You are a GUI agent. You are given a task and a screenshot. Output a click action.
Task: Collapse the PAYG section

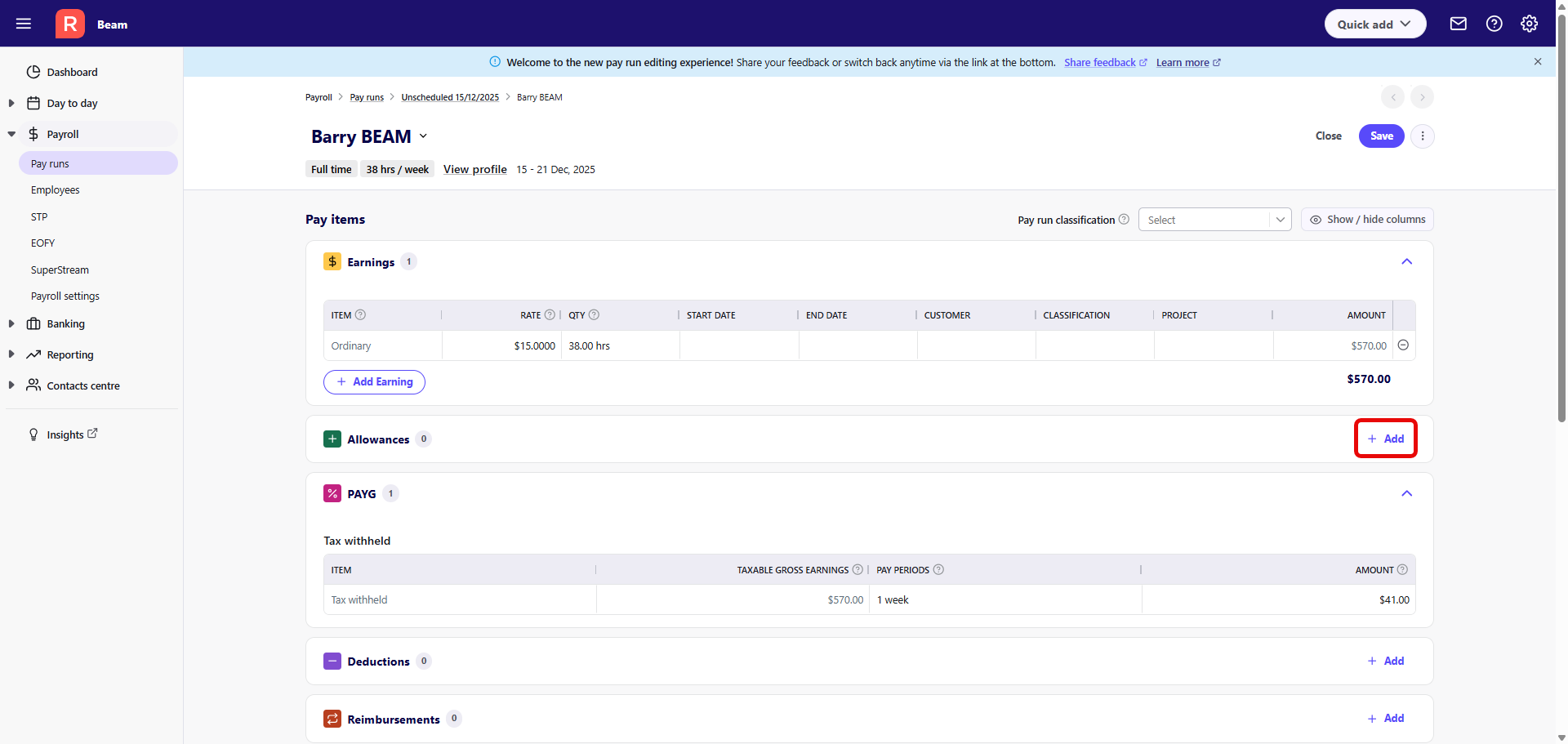(1406, 494)
